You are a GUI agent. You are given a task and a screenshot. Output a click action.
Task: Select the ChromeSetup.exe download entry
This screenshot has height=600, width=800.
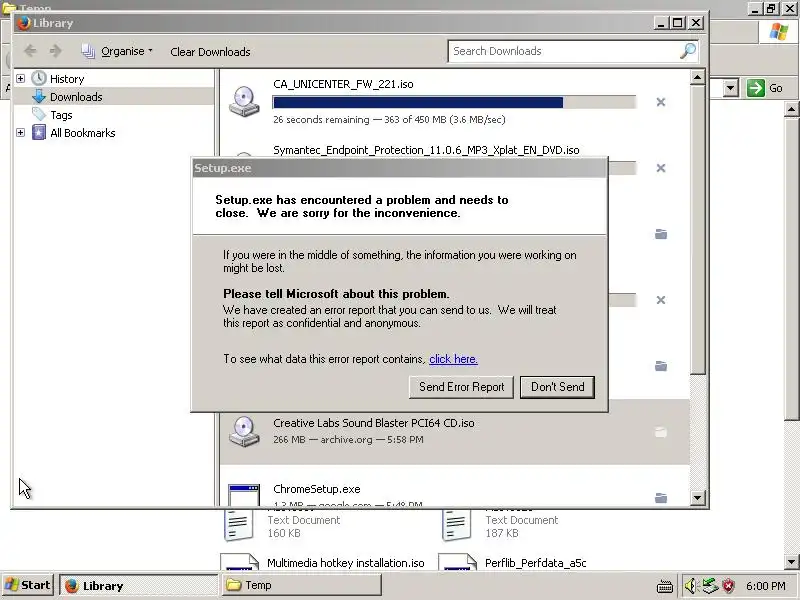tap(454, 486)
